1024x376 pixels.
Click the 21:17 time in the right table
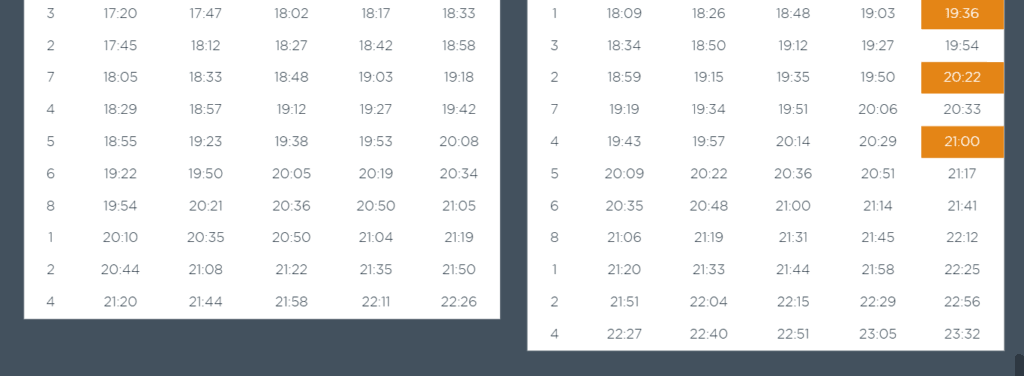pyautogui.click(x=962, y=174)
